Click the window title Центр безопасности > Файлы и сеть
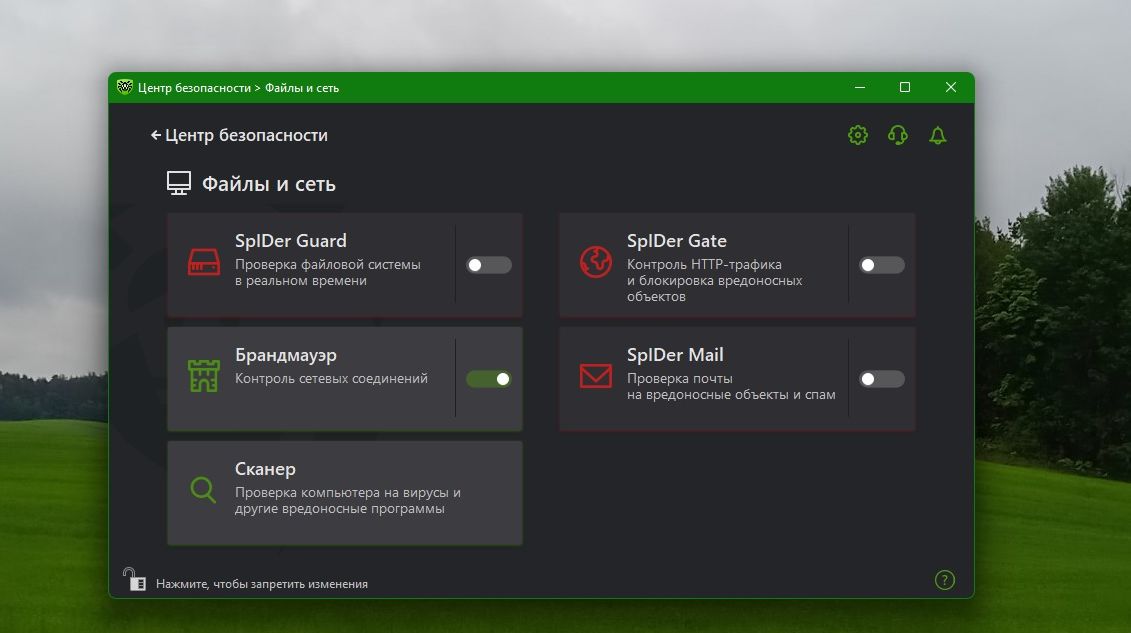The image size is (1131, 633). 238,88
